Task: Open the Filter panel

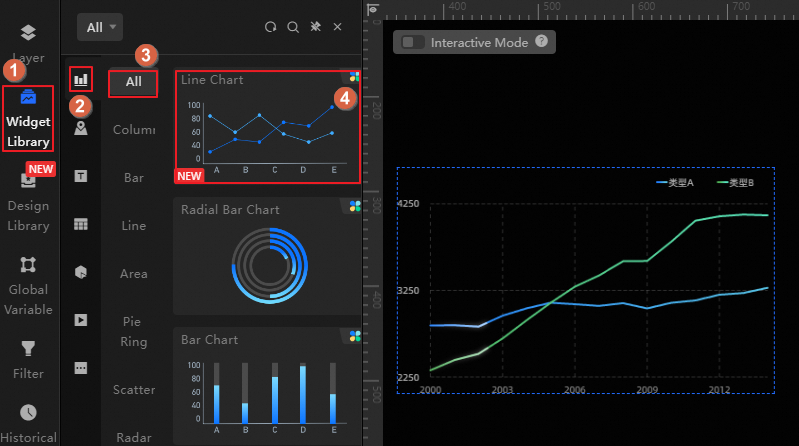Action: (28, 360)
